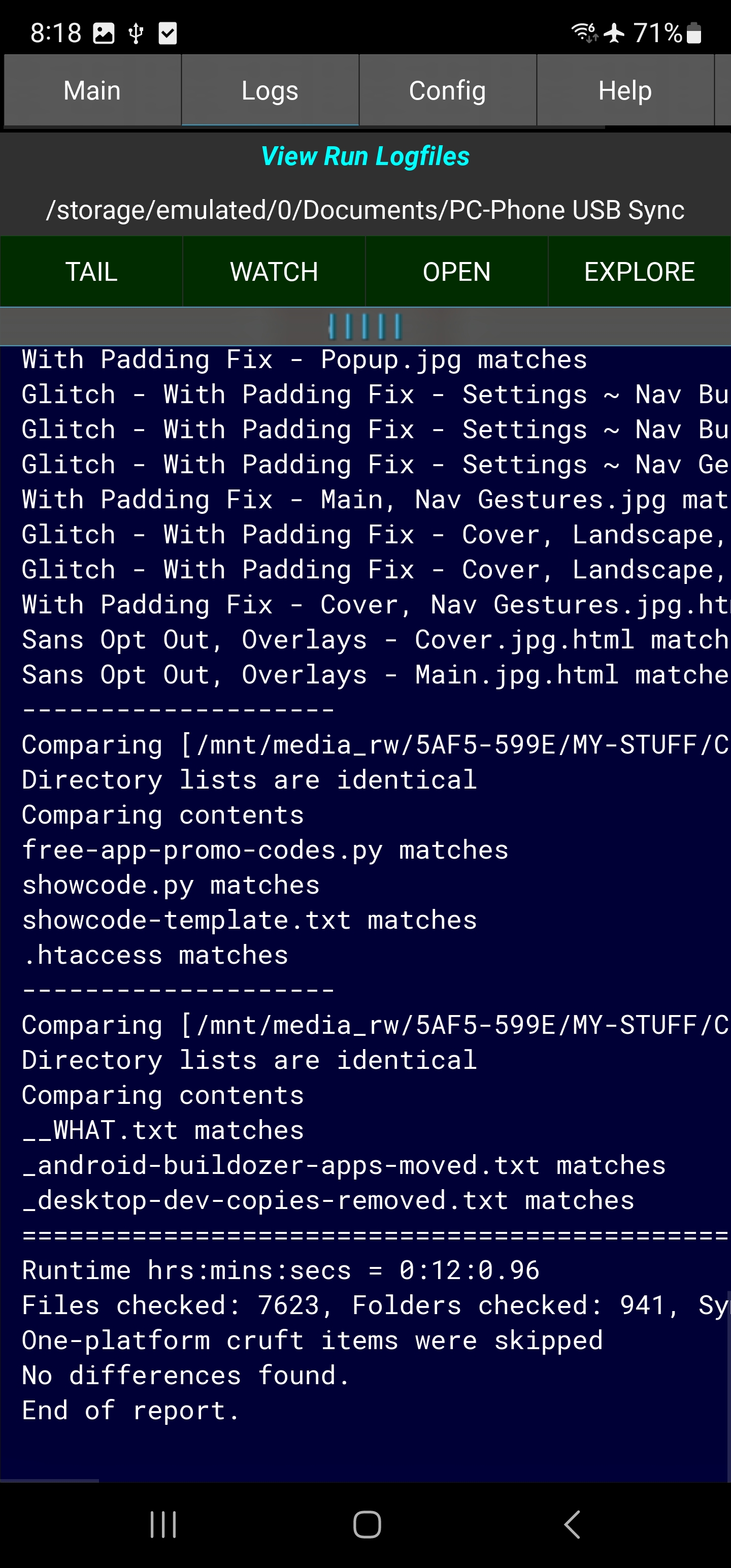
Task: Tap the "No differences found." log line
Action: point(186,1376)
